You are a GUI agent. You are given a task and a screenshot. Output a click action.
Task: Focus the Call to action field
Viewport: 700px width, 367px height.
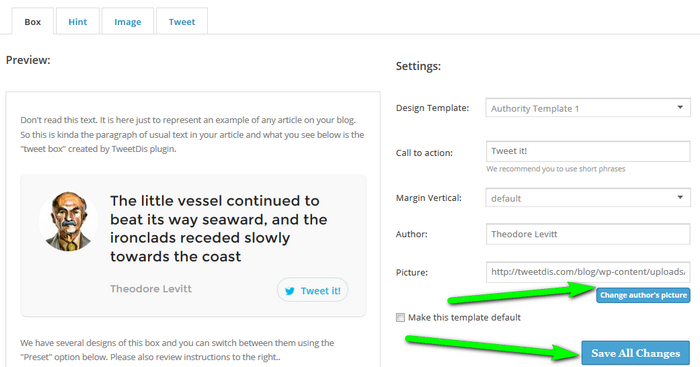click(x=588, y=151)
